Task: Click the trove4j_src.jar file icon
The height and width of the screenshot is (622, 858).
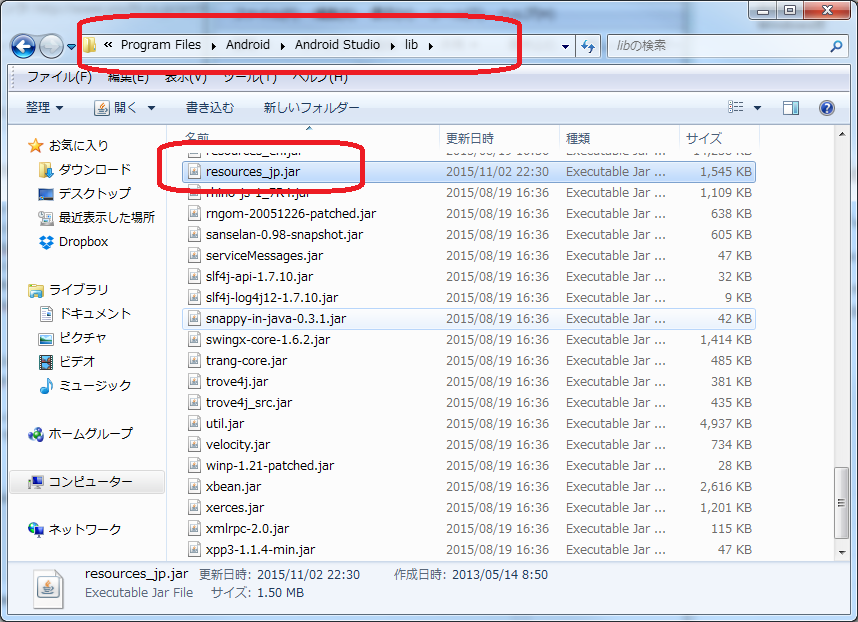Action: pyautogui.click(x=194, y=403)
